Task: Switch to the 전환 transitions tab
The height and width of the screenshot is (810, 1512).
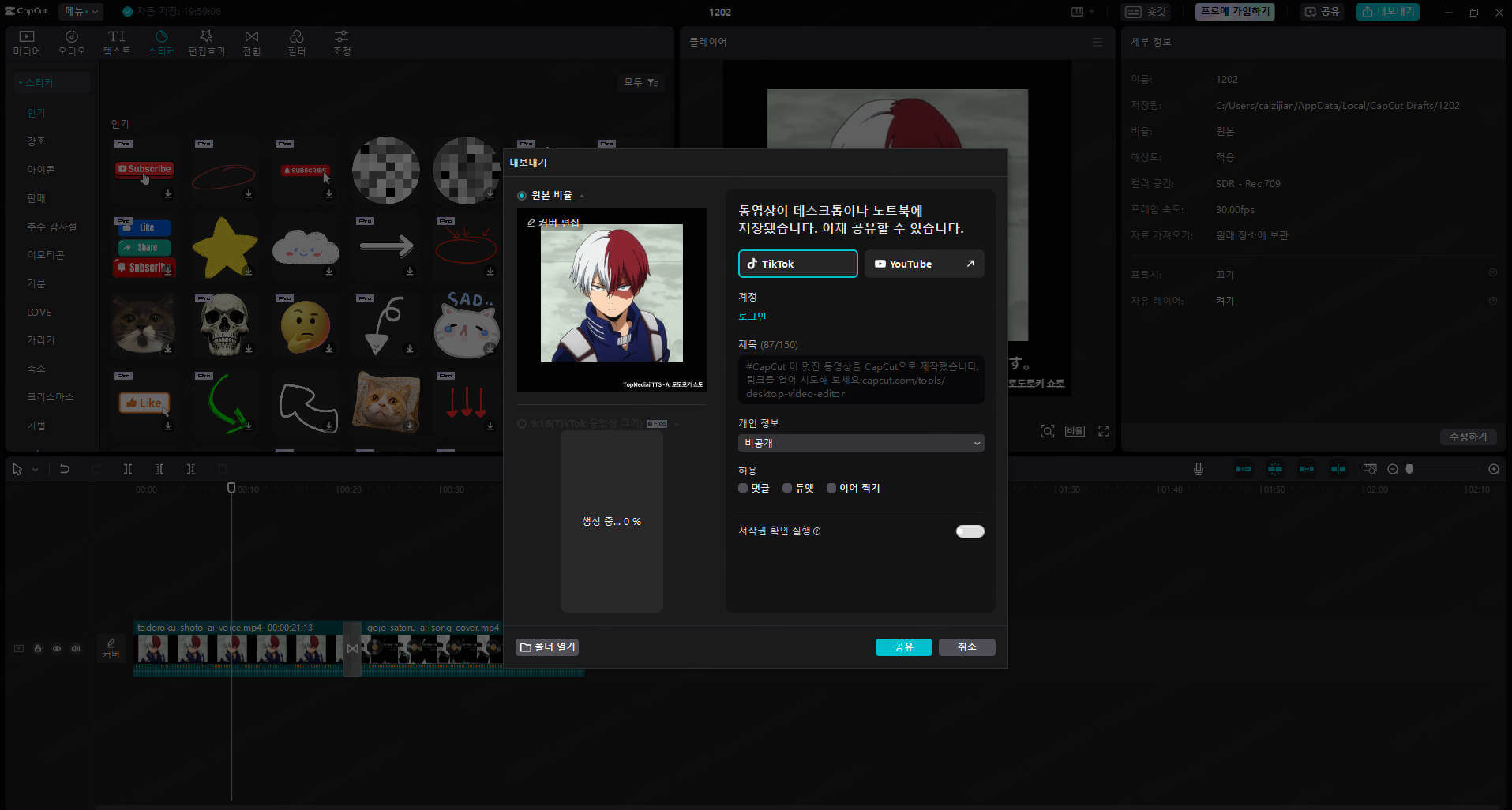Action: 251,43
